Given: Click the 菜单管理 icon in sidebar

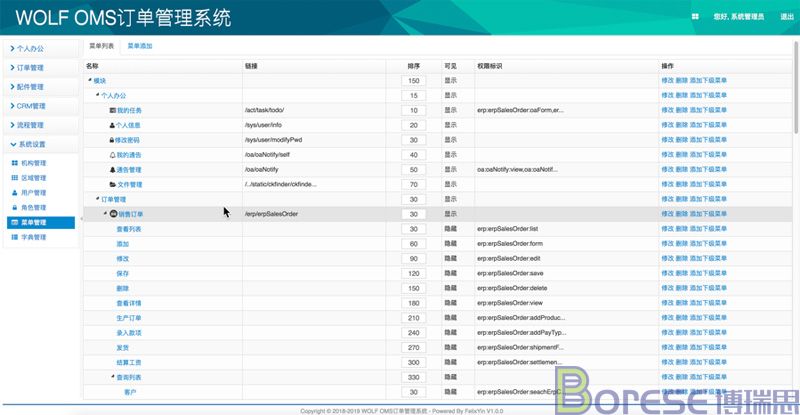Looking at the screenshot, I should point(14,222).
